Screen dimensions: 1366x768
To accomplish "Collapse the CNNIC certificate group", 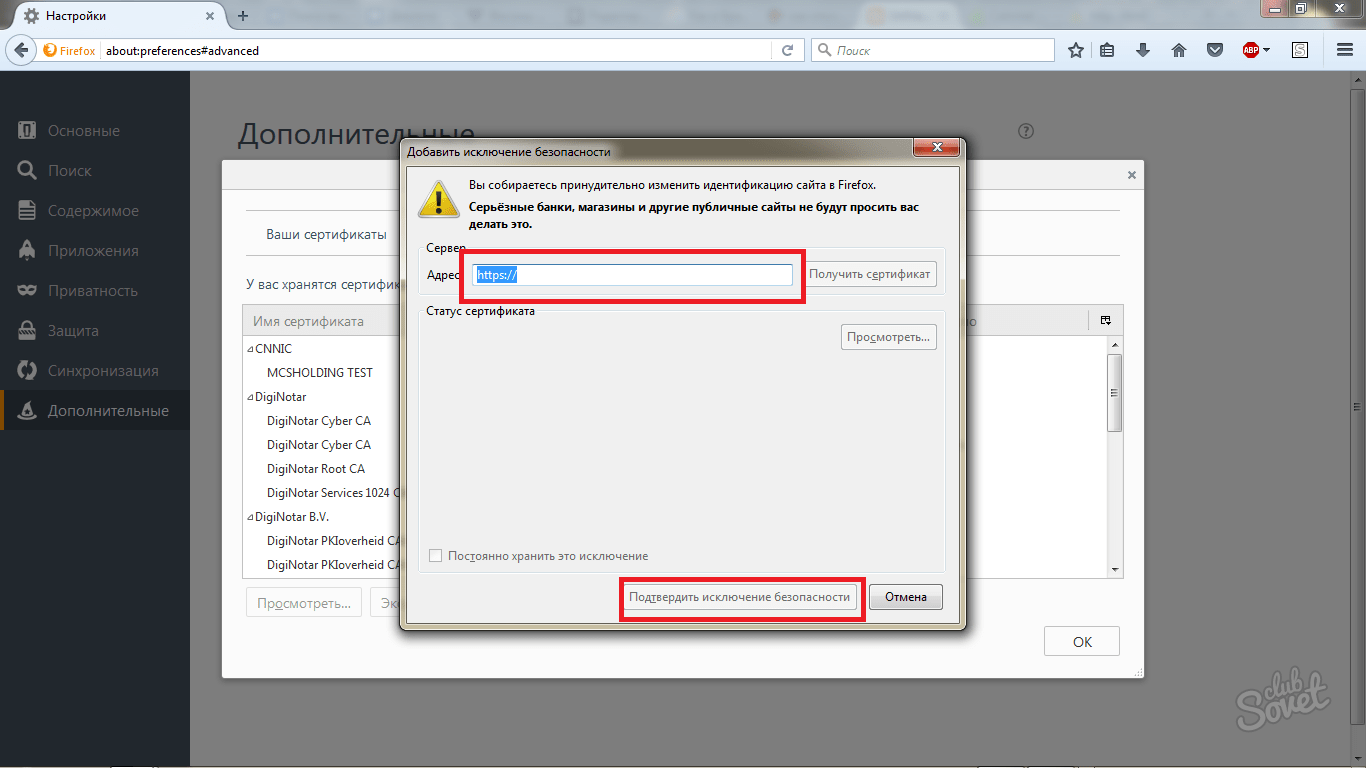I will coord(250,349).
